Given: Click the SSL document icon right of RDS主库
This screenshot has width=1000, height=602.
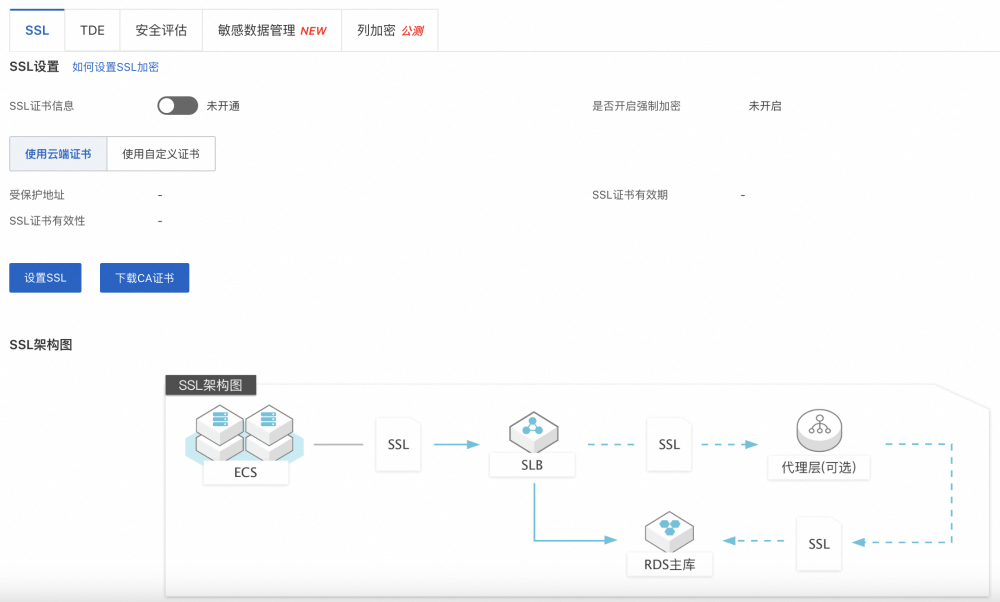Looking at the screenshot, I should (818, 543).
